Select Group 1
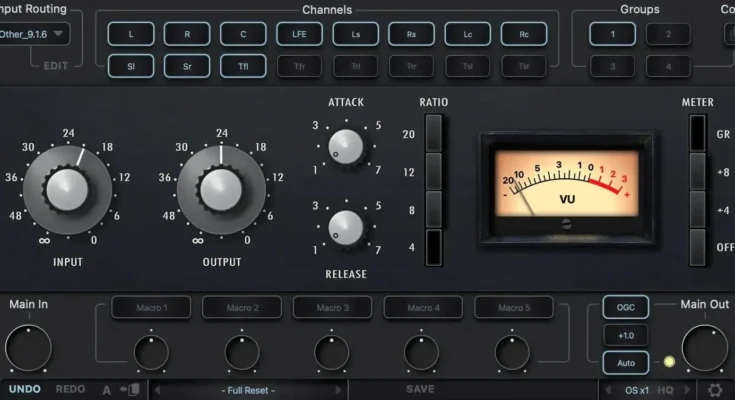The width and height of the screenshot is (735, 400). point(604,34)
